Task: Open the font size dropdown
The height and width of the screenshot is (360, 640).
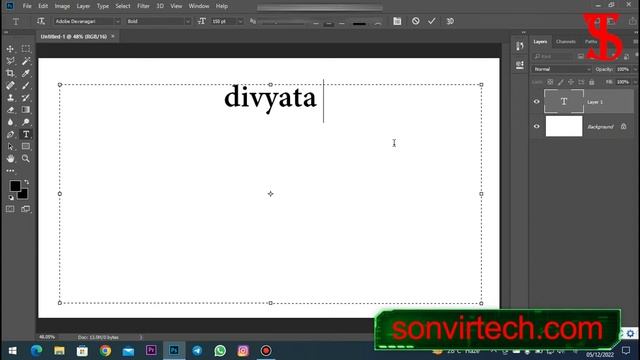Action: click(240, 21)
